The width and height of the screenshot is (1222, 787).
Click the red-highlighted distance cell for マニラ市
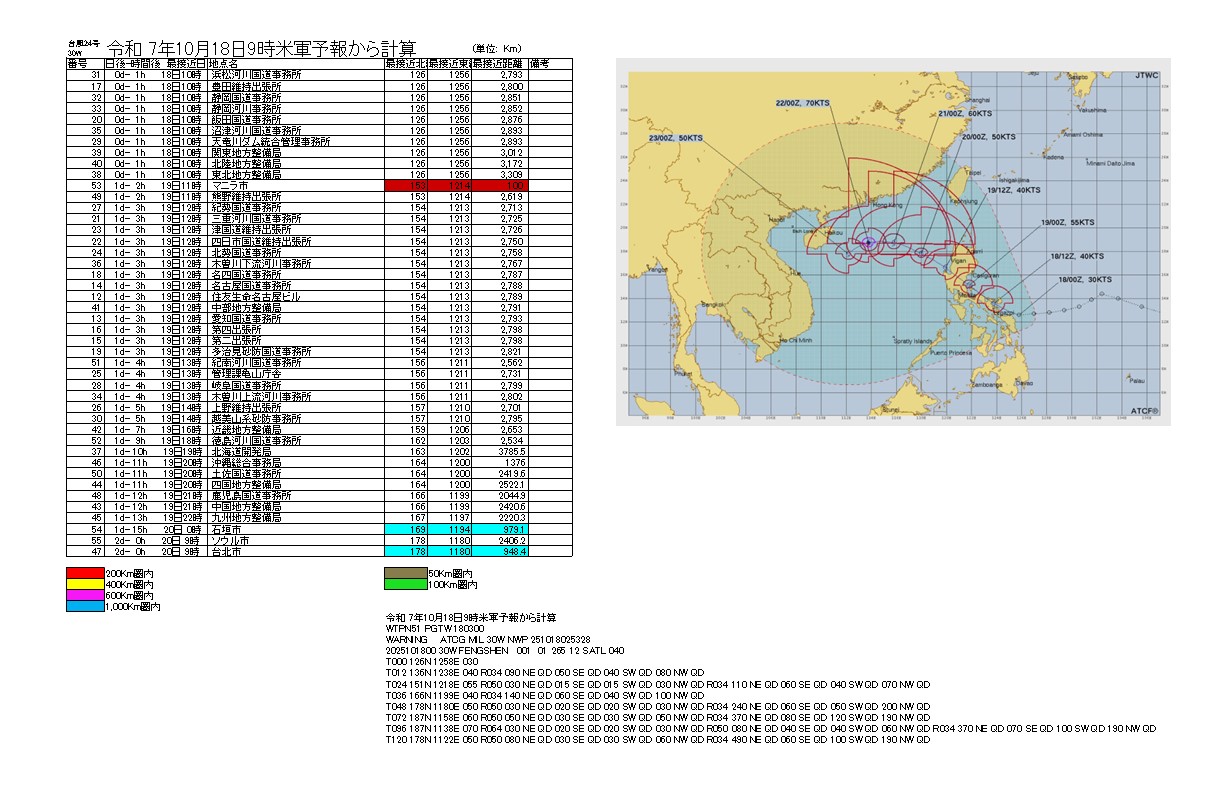(x=499, y=186)
